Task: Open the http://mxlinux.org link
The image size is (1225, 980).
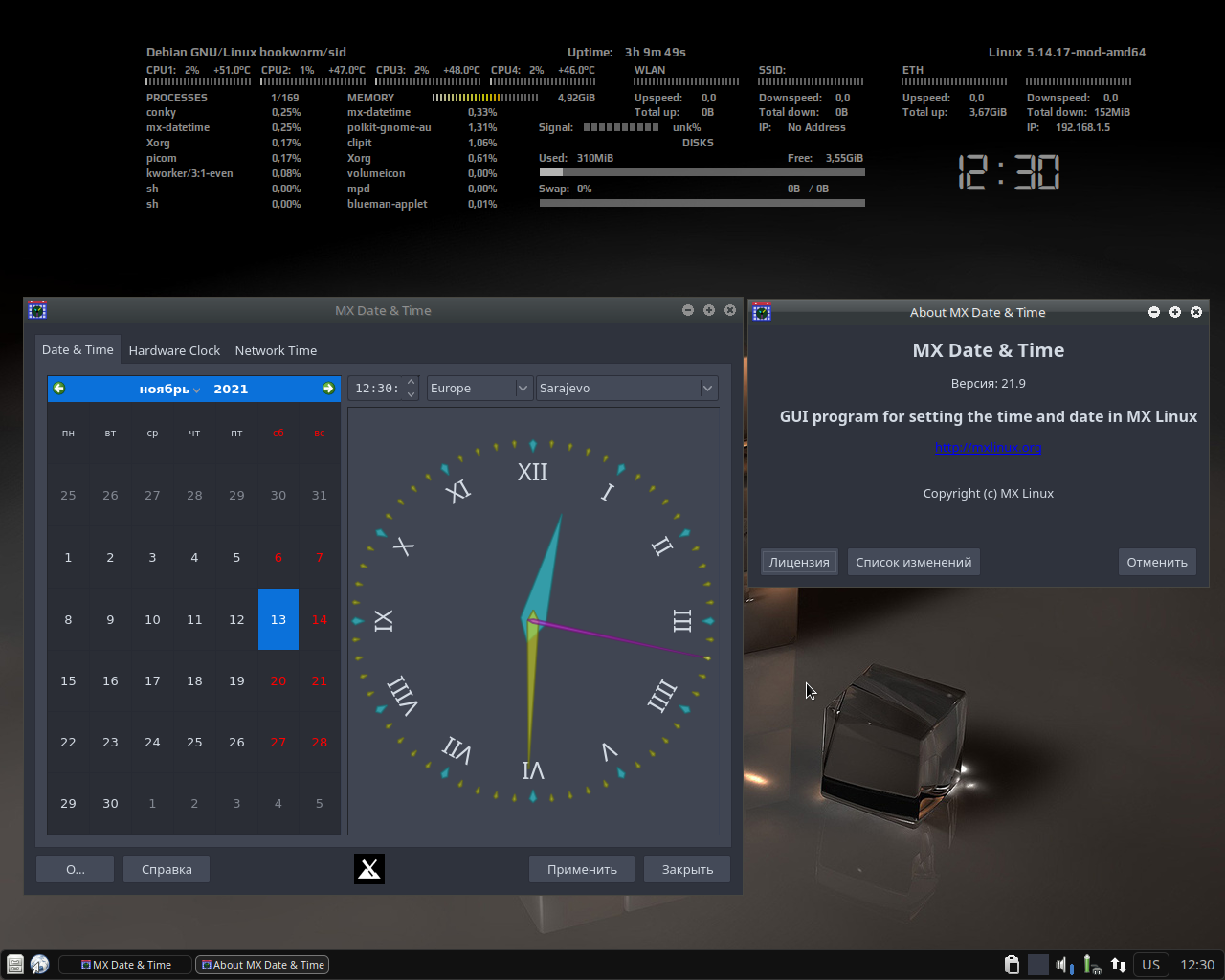Action: click(988, 447)
